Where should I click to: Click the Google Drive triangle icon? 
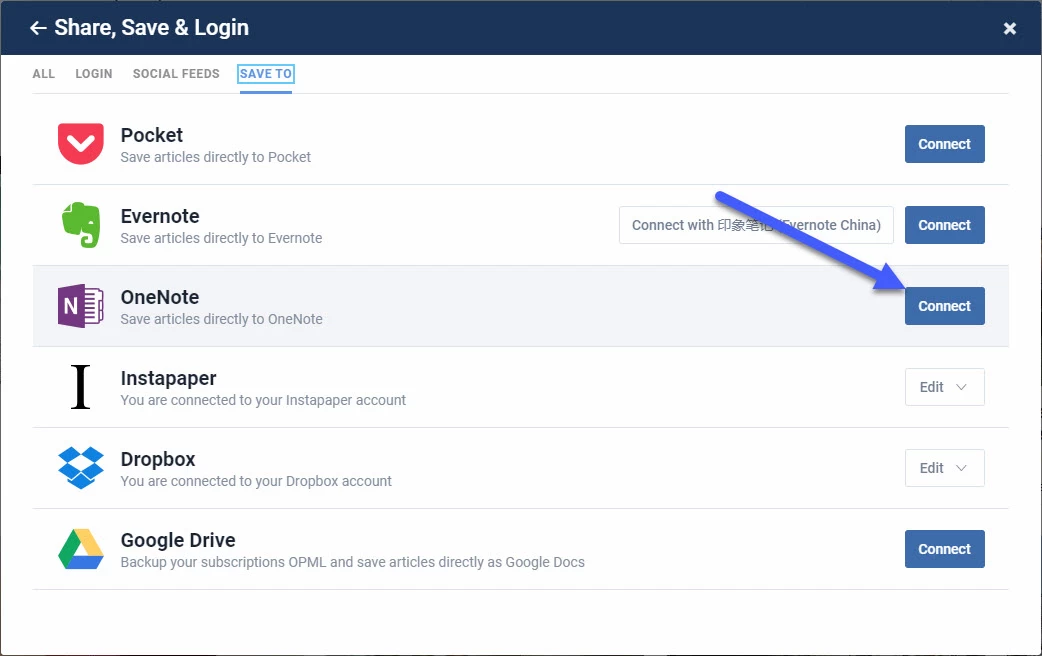point(80,549)
